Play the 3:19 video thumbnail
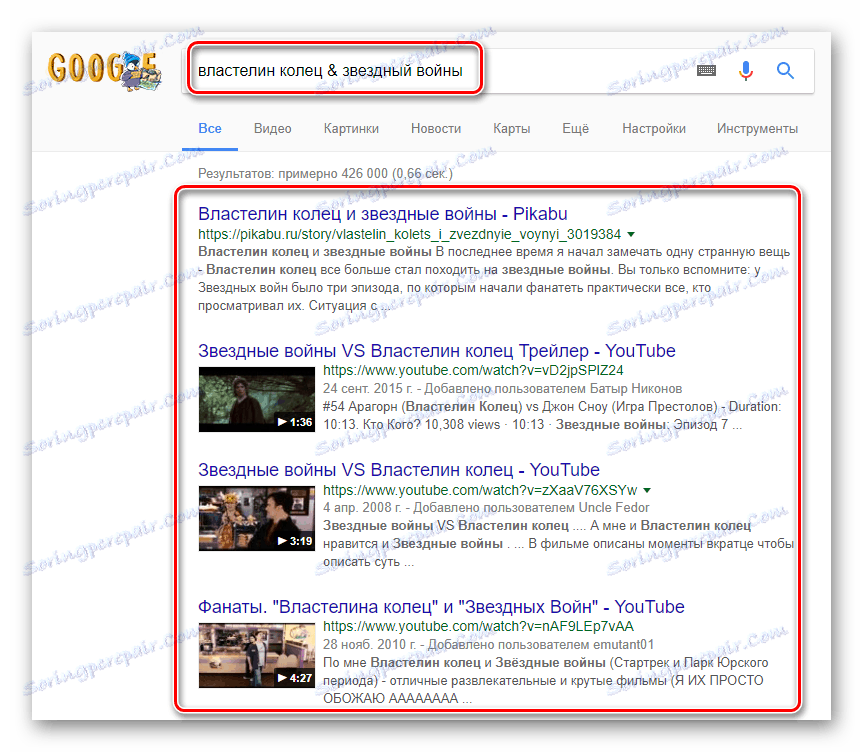The image size is (863, 752). click(256, 519)
